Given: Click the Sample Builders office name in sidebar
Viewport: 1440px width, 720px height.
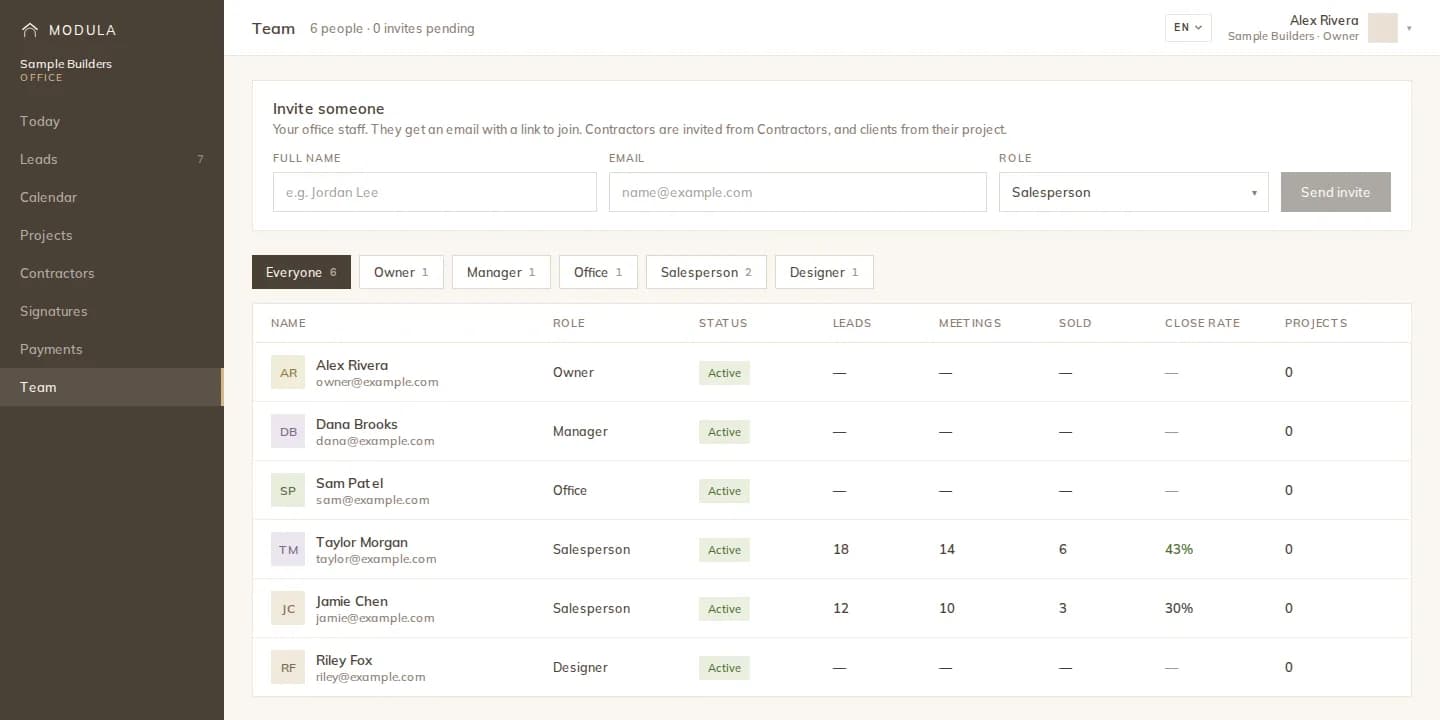Looking at the screenshot, I should click(x=66, y=64).
